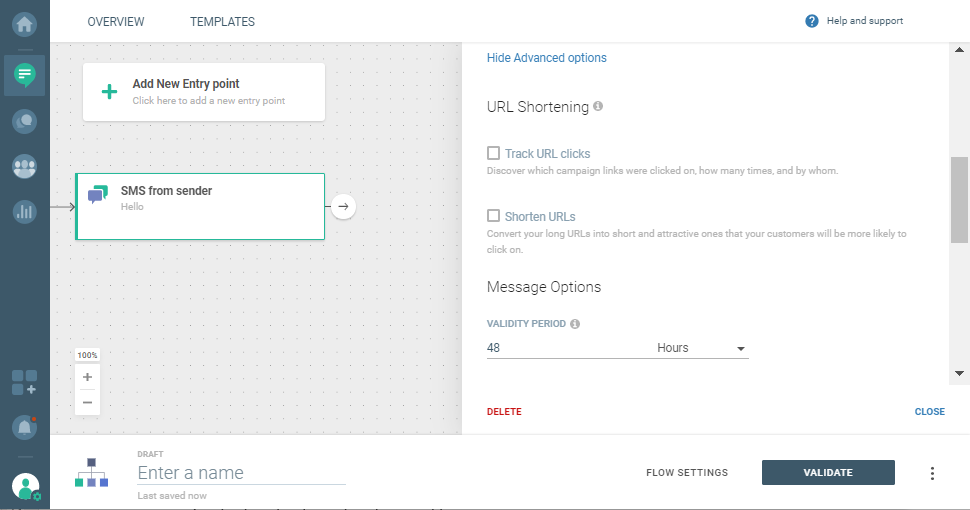The image size is (970, 510).
Task: Click the Validate button
Action: (828, 473)
